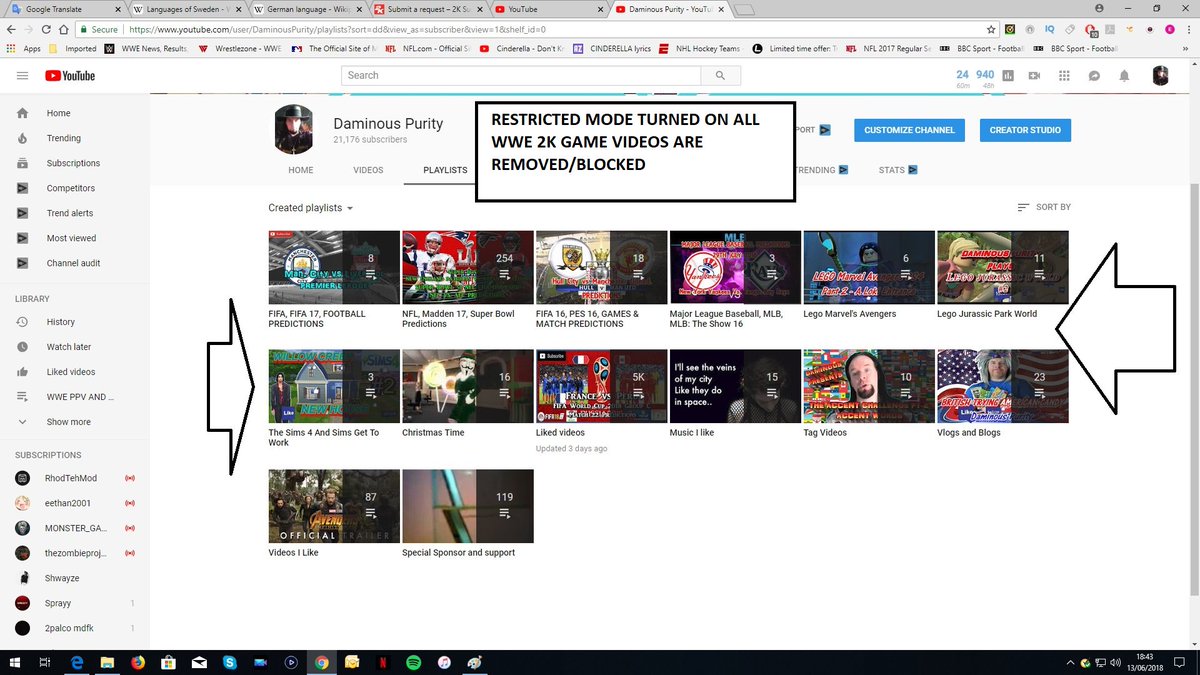Click the browser address bar URL
The image size is (1200, 675).
(x=337, y=30)
